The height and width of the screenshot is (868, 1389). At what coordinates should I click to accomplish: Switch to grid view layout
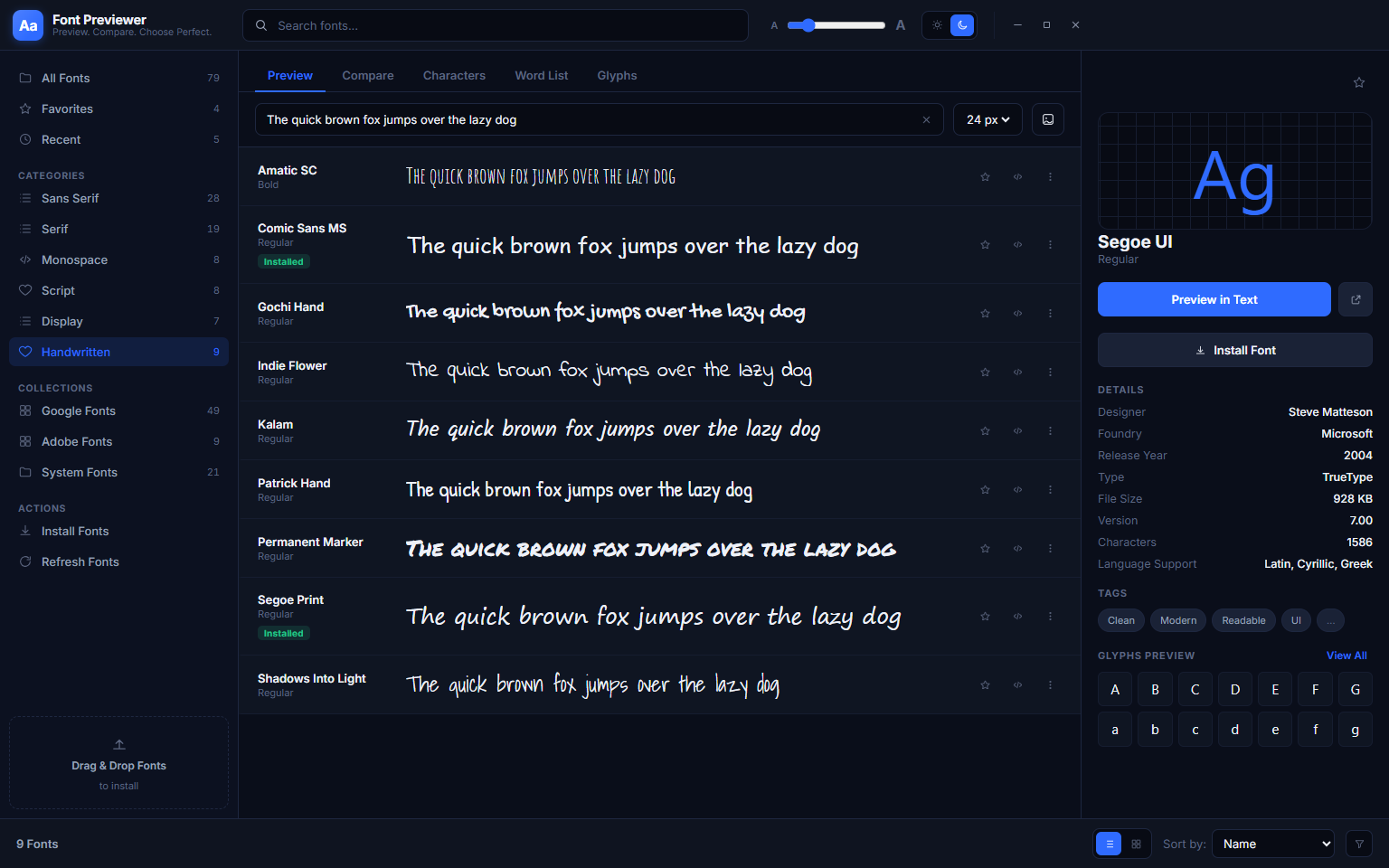coord(1137,844)
